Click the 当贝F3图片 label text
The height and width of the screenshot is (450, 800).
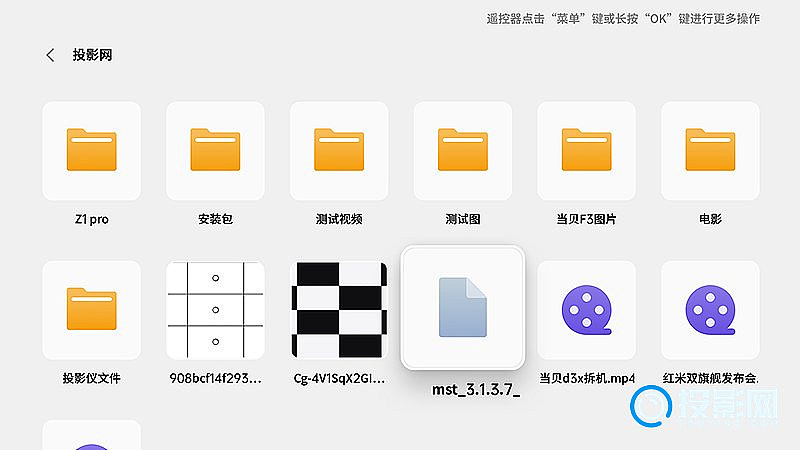(587, 219)
